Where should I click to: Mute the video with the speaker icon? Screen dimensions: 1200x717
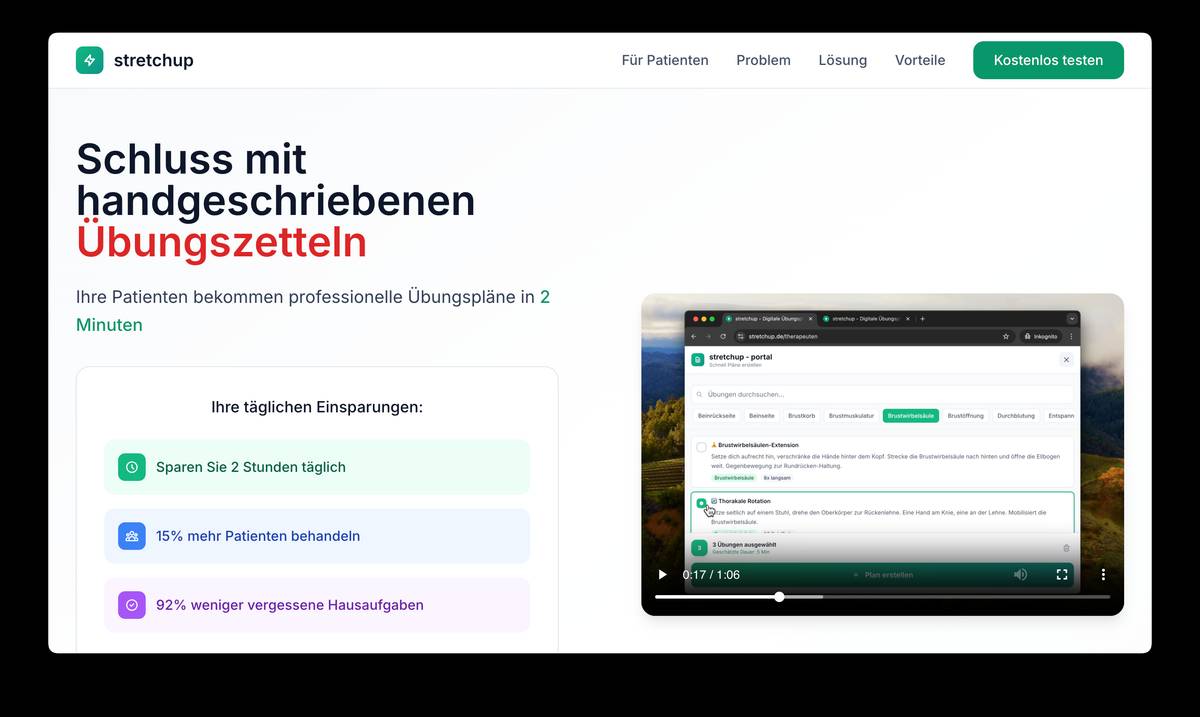point(1020,575)
